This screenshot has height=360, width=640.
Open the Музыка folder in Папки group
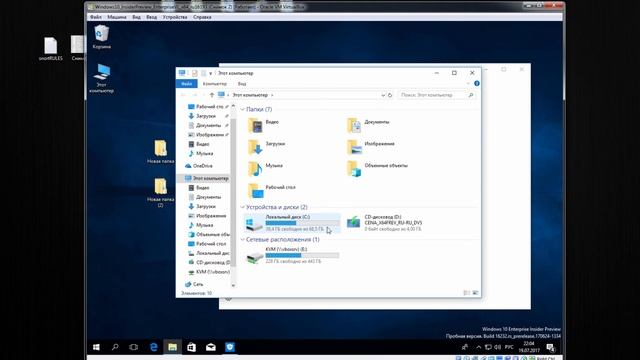[x=265, y=168]
